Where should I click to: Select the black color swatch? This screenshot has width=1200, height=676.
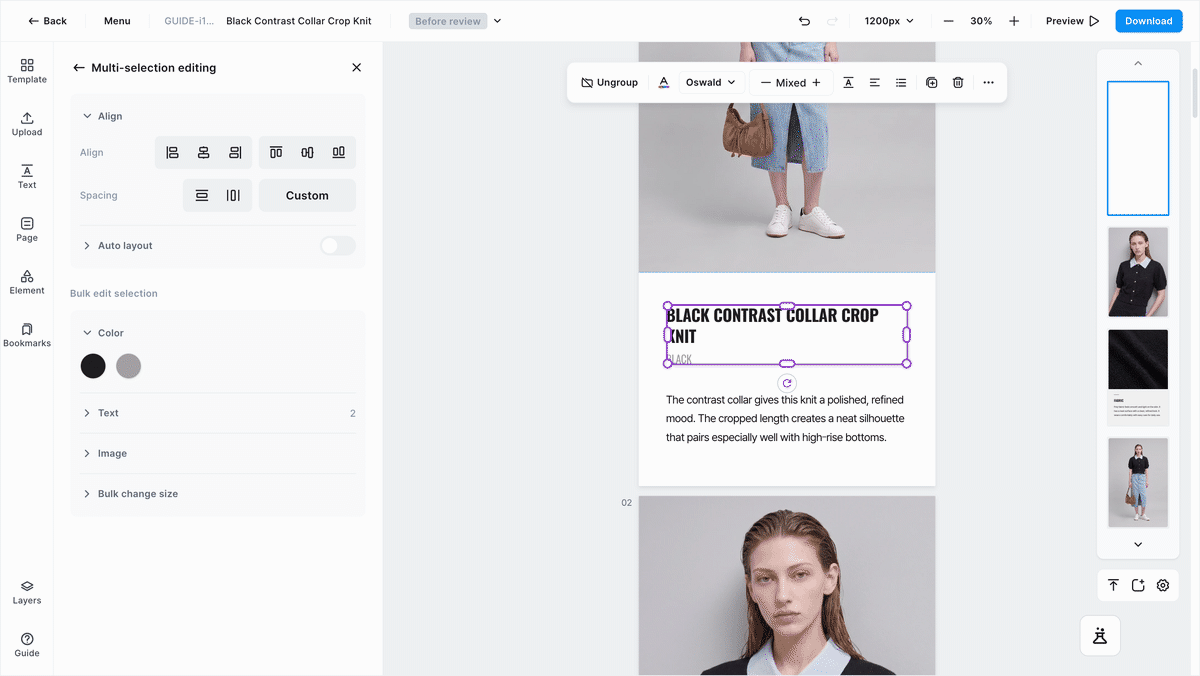93,366
